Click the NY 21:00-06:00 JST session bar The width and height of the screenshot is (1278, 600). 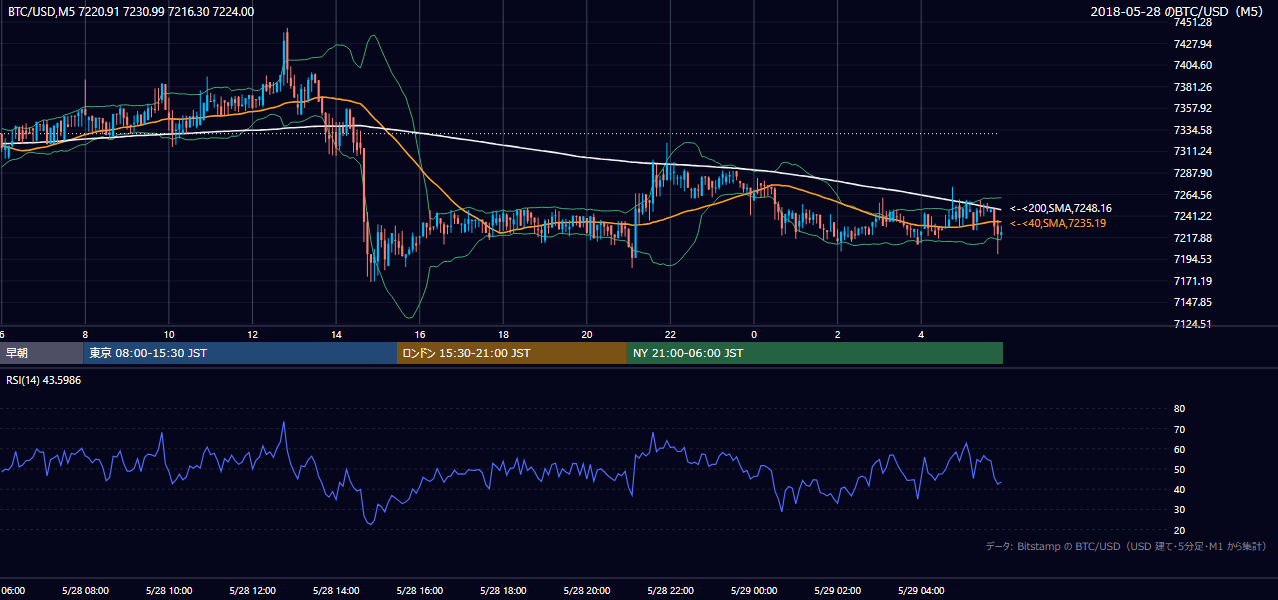point(815,353)
